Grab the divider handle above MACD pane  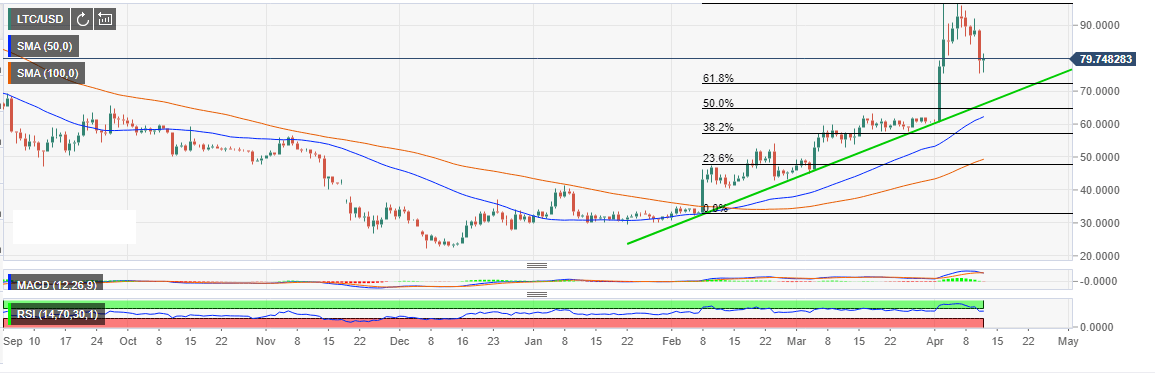pyautogui.click(x=537, y=265)
